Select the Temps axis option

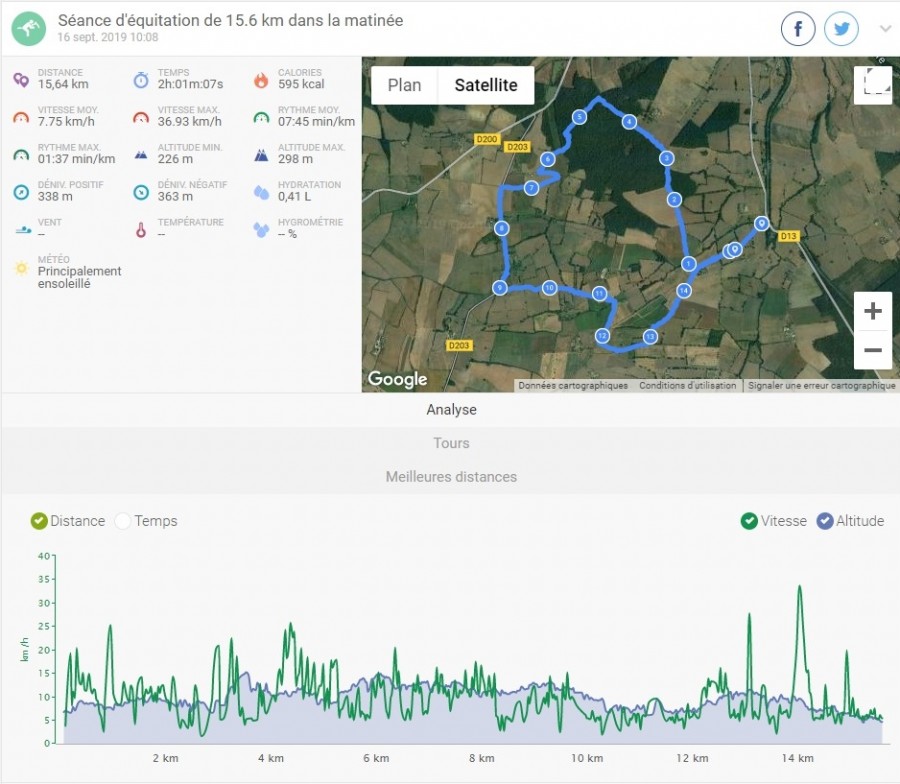pyautogui.click(x=124, y=521)
